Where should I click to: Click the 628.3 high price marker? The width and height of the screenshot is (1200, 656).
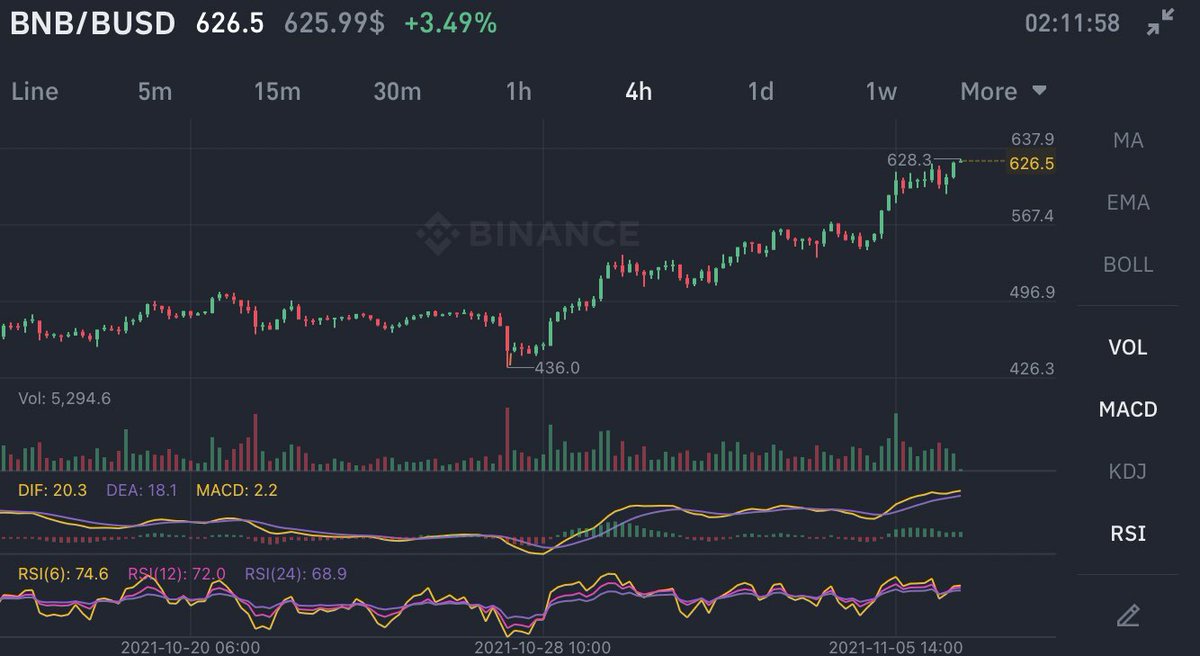pyautogui.click(x=909, y=160)
